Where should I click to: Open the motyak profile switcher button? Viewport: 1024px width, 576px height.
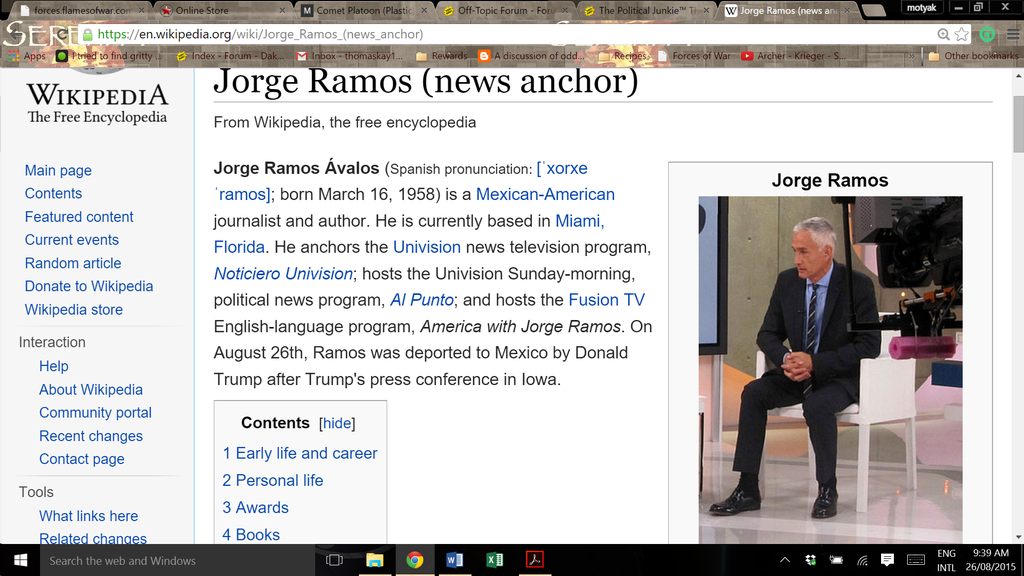(921, 8)
